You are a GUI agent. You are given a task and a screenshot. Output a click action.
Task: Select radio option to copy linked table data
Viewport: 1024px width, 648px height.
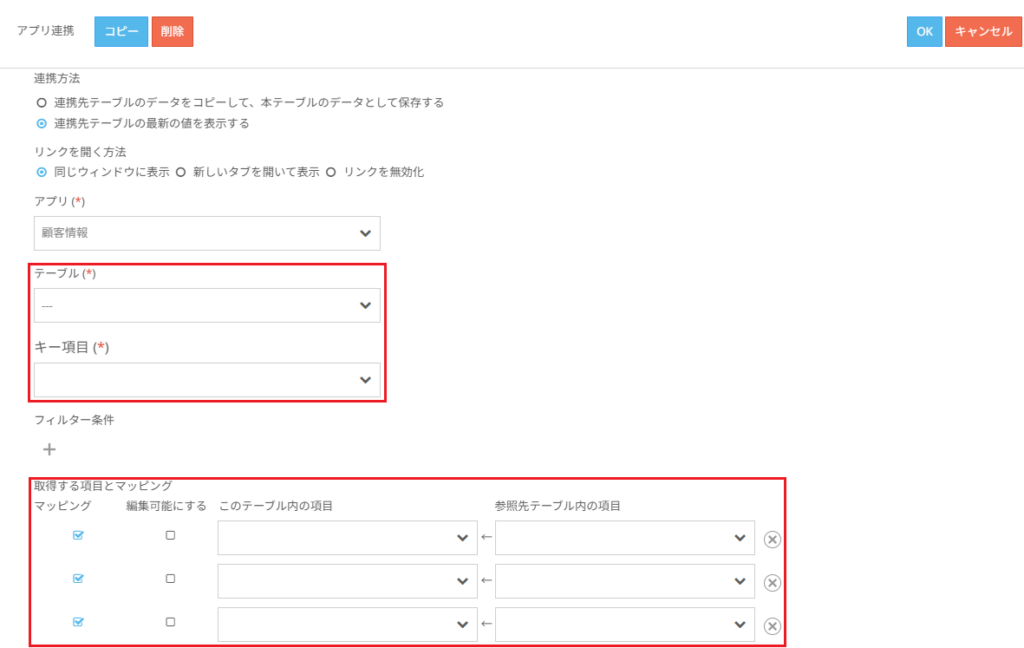click(x=41, y=102)
